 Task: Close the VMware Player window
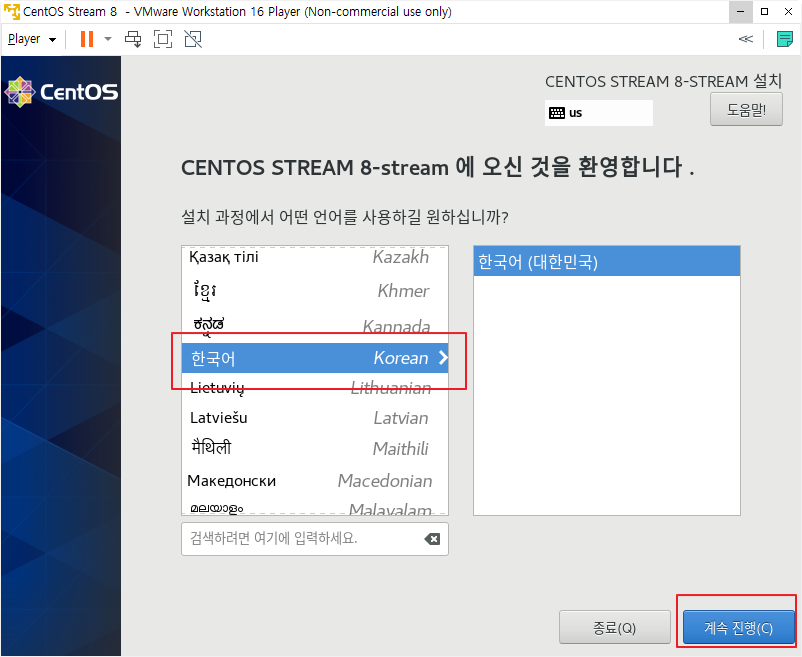tap(788, 11)
